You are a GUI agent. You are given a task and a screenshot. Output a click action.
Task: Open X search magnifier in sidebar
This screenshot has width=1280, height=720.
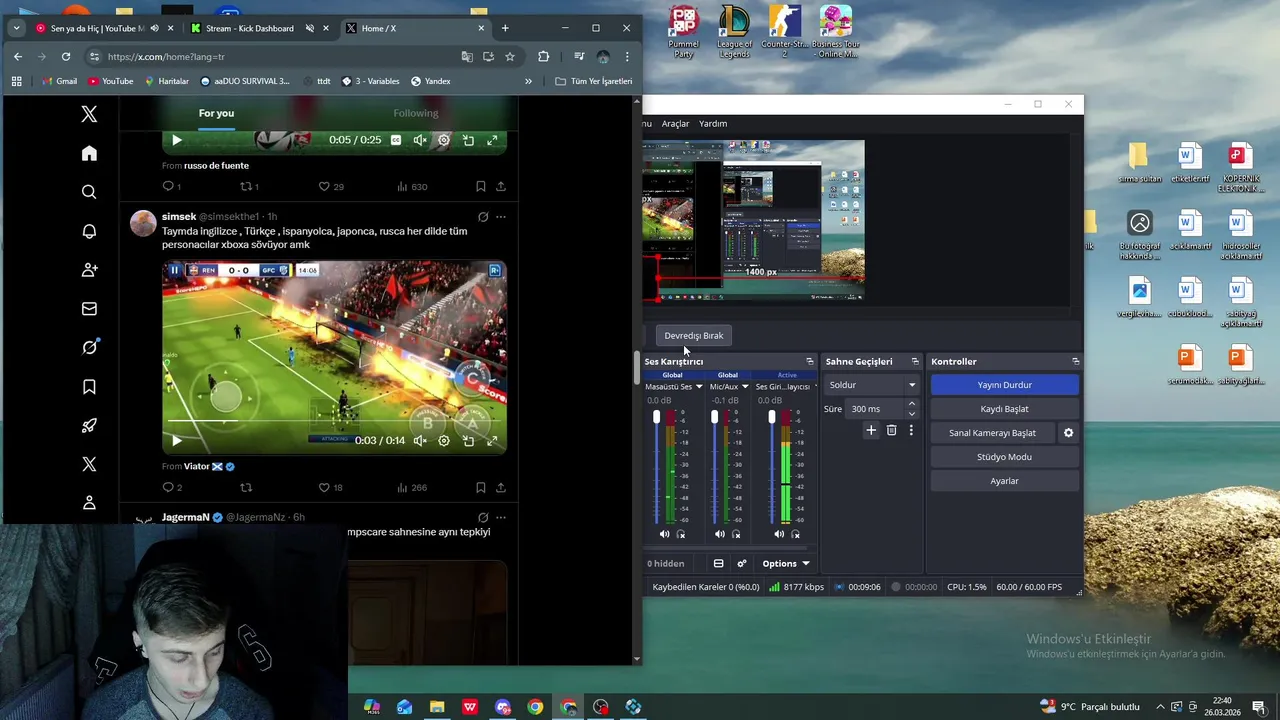89,192
